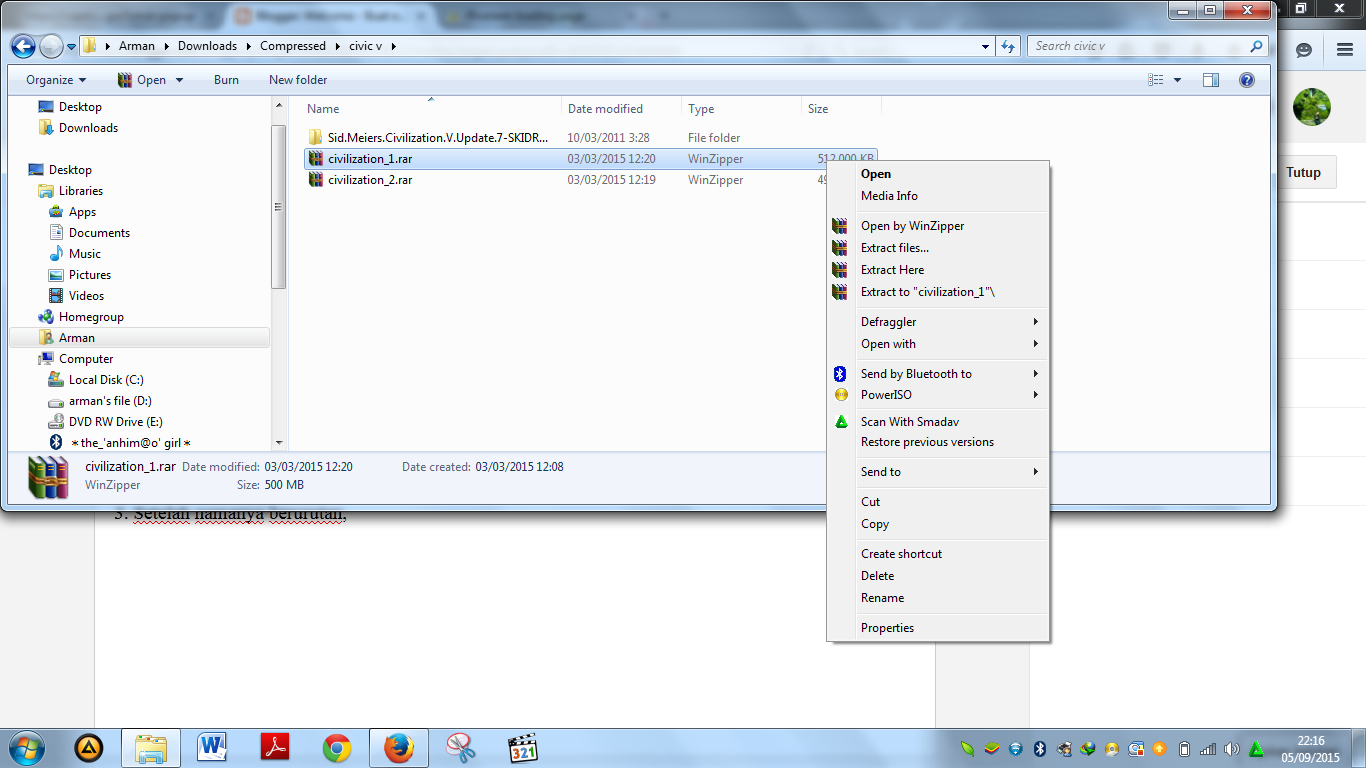Open the dropdown arrow beside the Open button
Image resolution: width=1366 pixels, height=768 pixels.
click(180, 80)
